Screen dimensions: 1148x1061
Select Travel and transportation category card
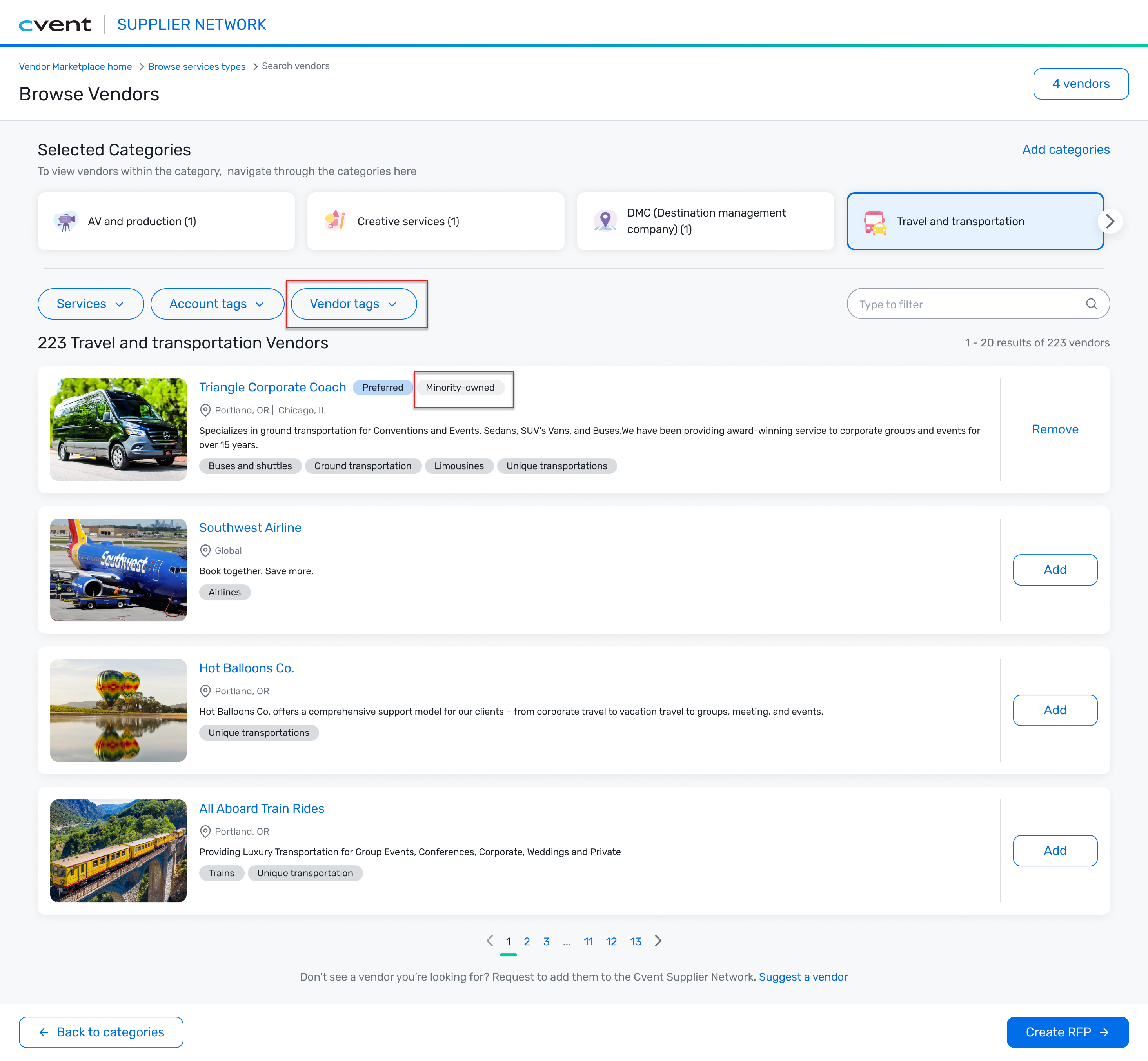coord(975,221)
